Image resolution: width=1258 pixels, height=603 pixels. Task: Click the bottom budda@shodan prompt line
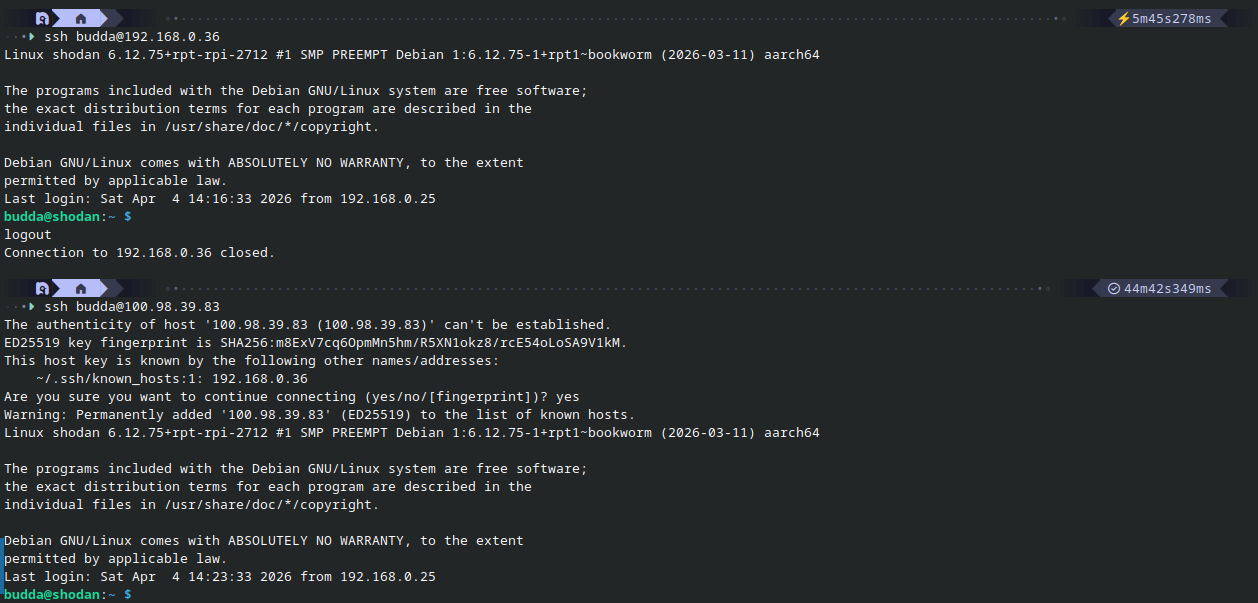(67, 595)
